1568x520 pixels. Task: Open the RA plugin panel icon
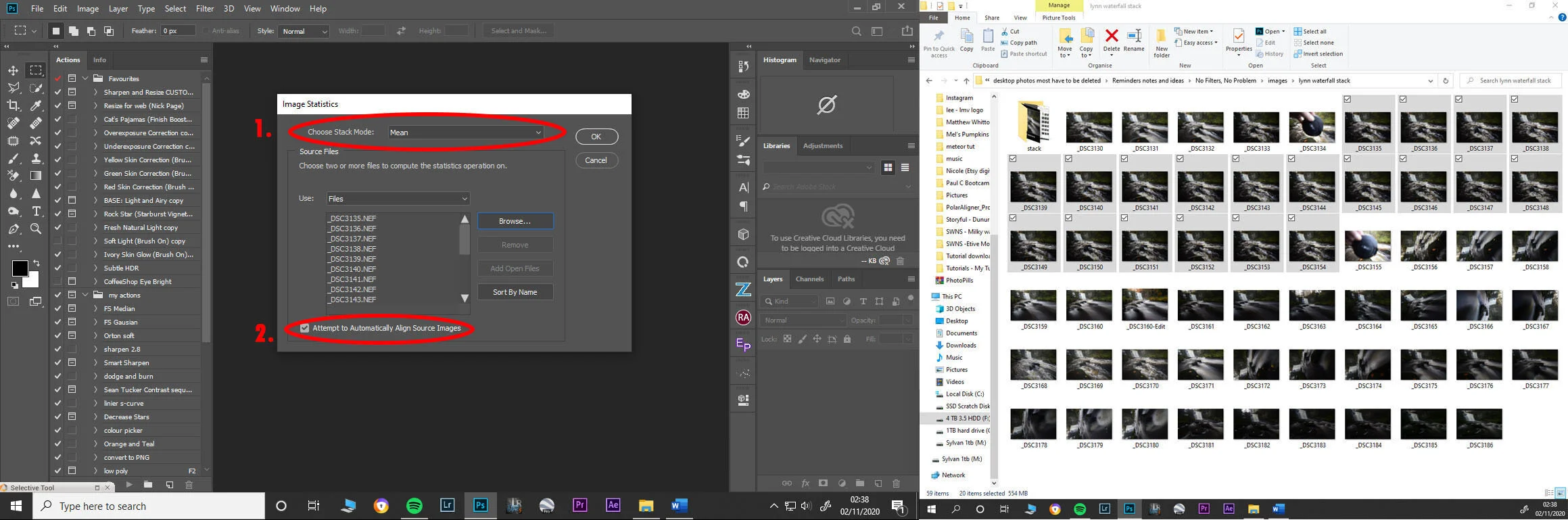pos(743,317)
